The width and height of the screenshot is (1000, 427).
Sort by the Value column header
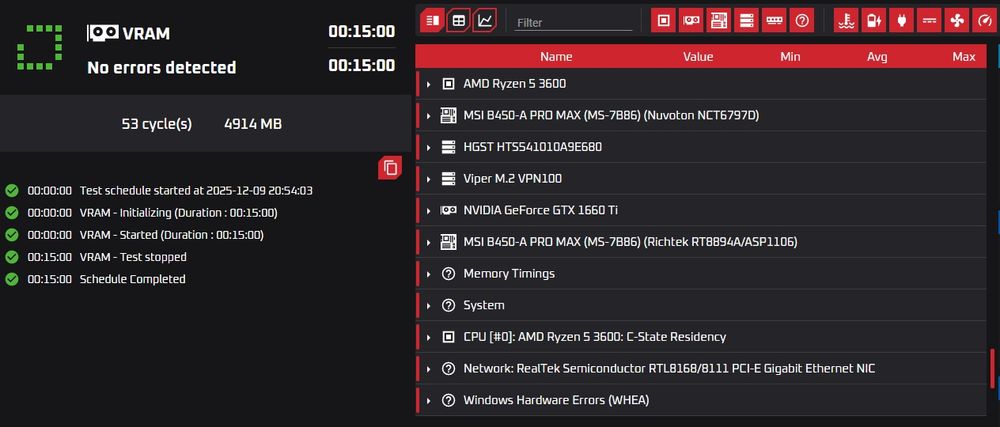point(698,57)
